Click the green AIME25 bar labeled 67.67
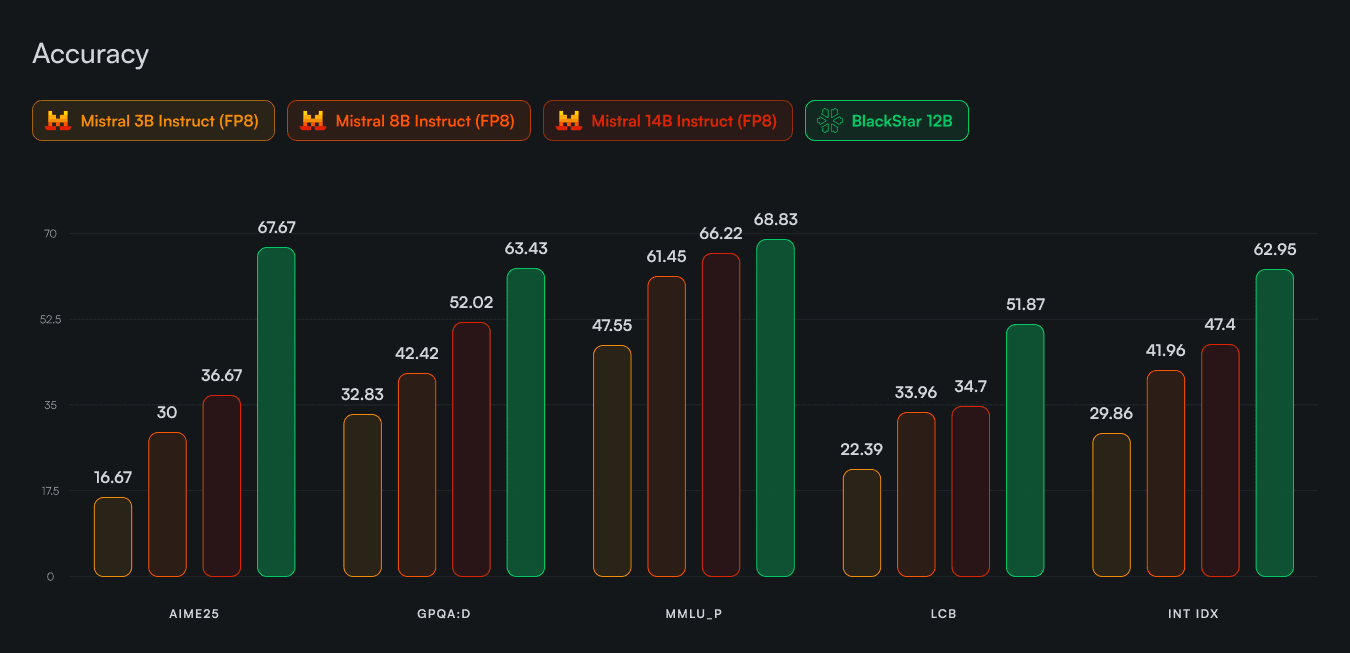The height and width of the screenshot is (653, 1350). (276, 412)
